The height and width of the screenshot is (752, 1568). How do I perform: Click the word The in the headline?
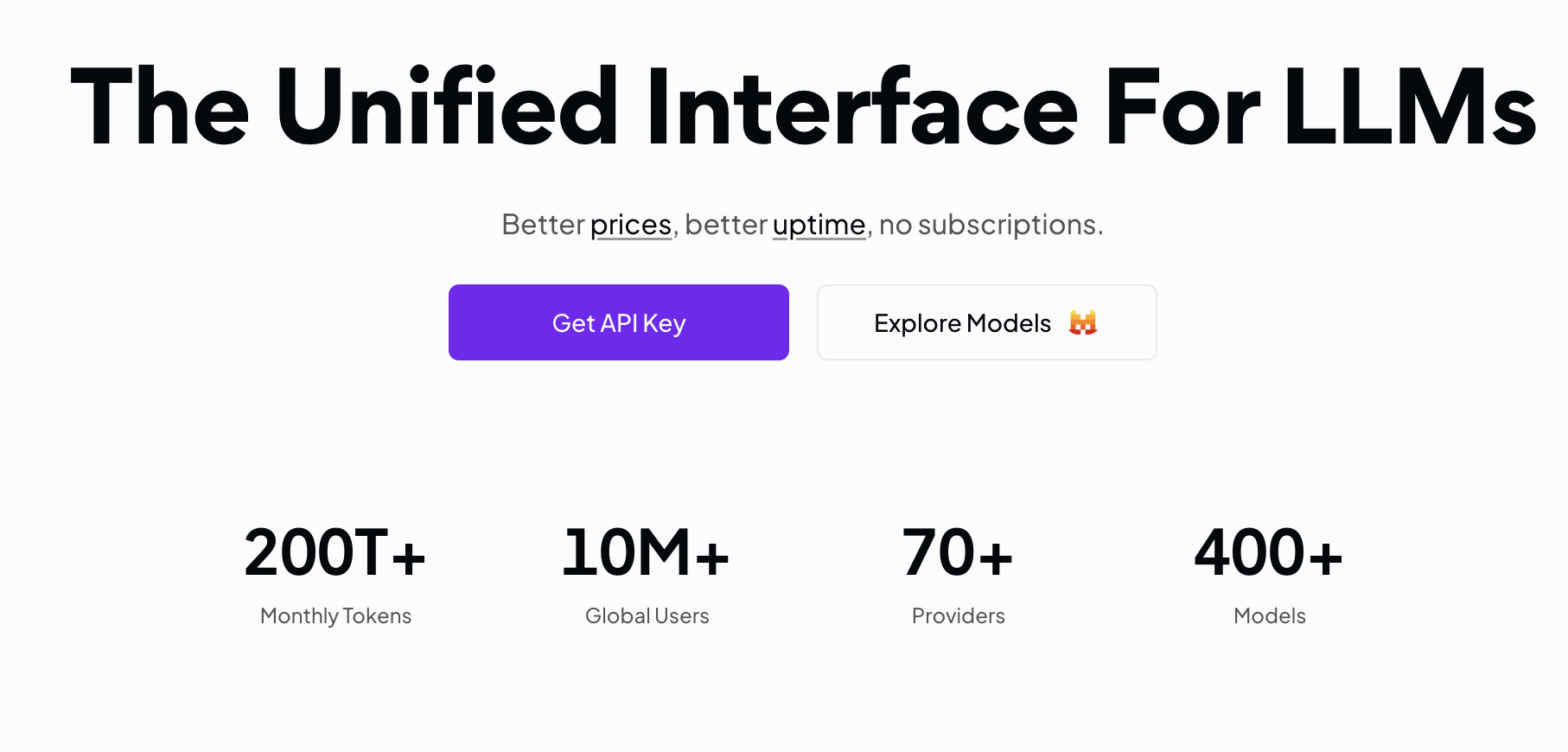pyautogui.click(x=161, y=106)
